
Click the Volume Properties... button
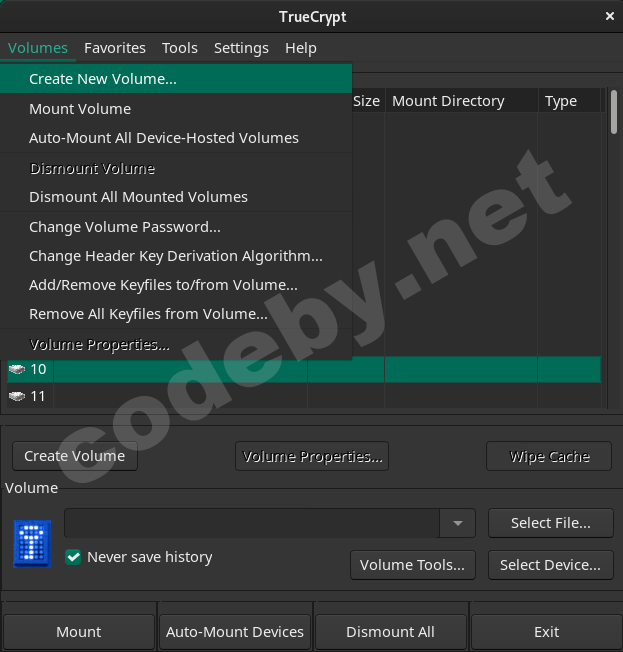(x=312, y=456)
